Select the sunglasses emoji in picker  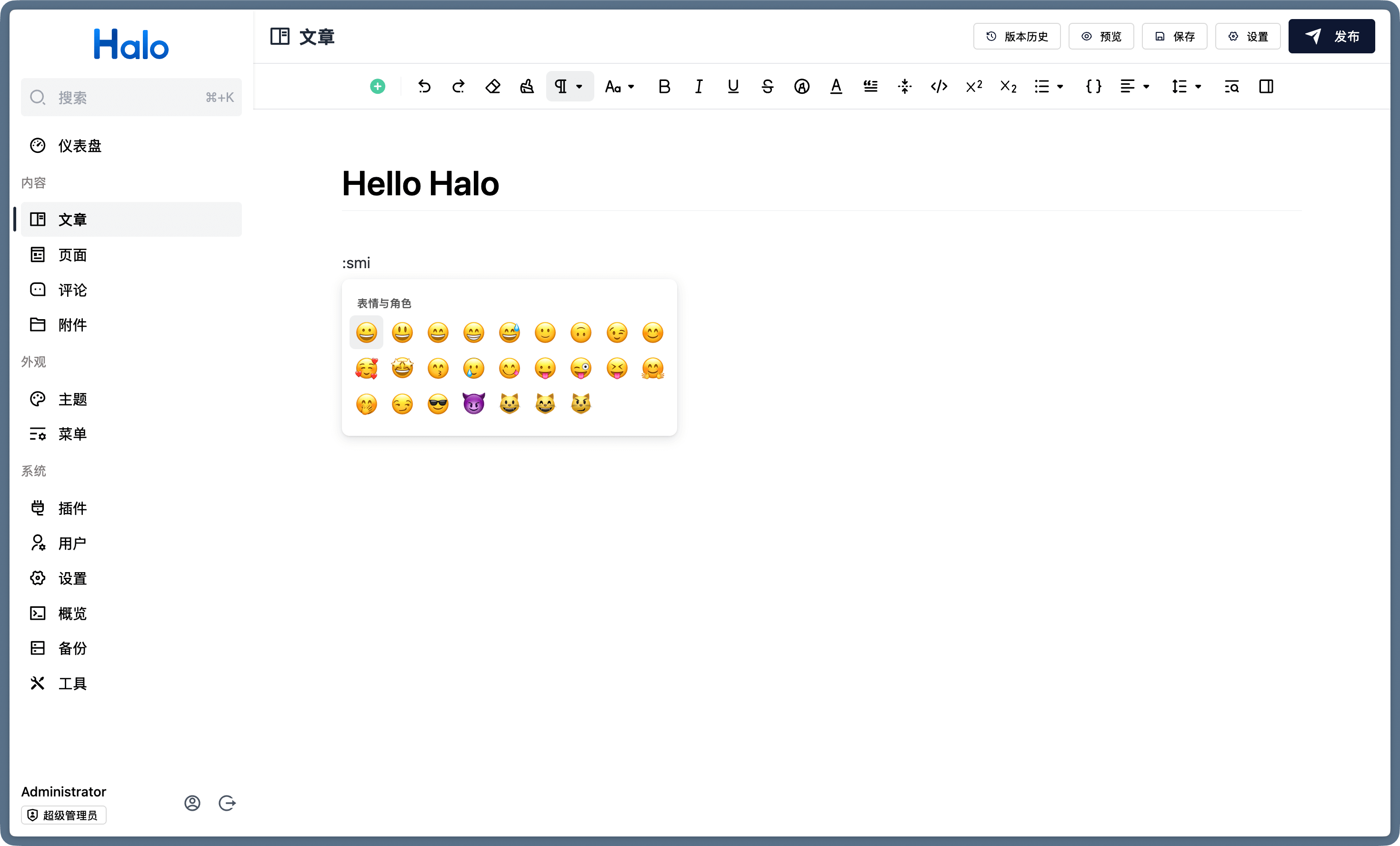pyautogui.click(x=438, y=404)
